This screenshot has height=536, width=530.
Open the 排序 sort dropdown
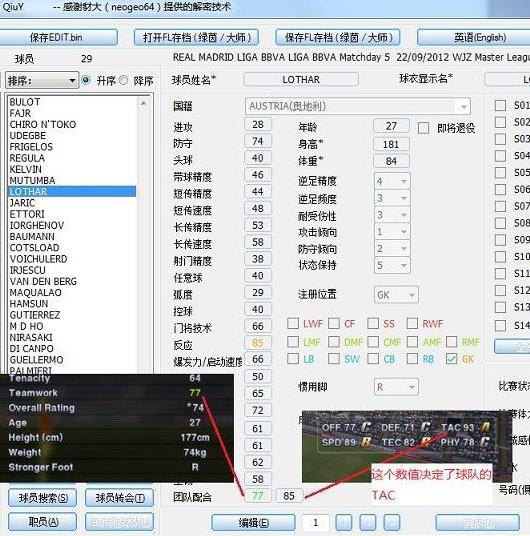[x=42, y=81]
